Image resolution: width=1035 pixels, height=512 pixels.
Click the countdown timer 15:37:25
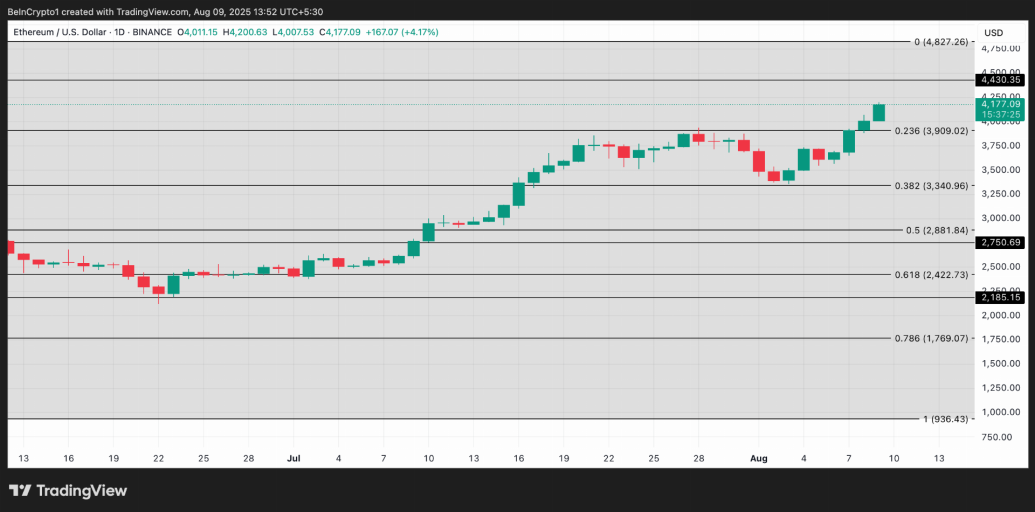(x=1001, y=114)
